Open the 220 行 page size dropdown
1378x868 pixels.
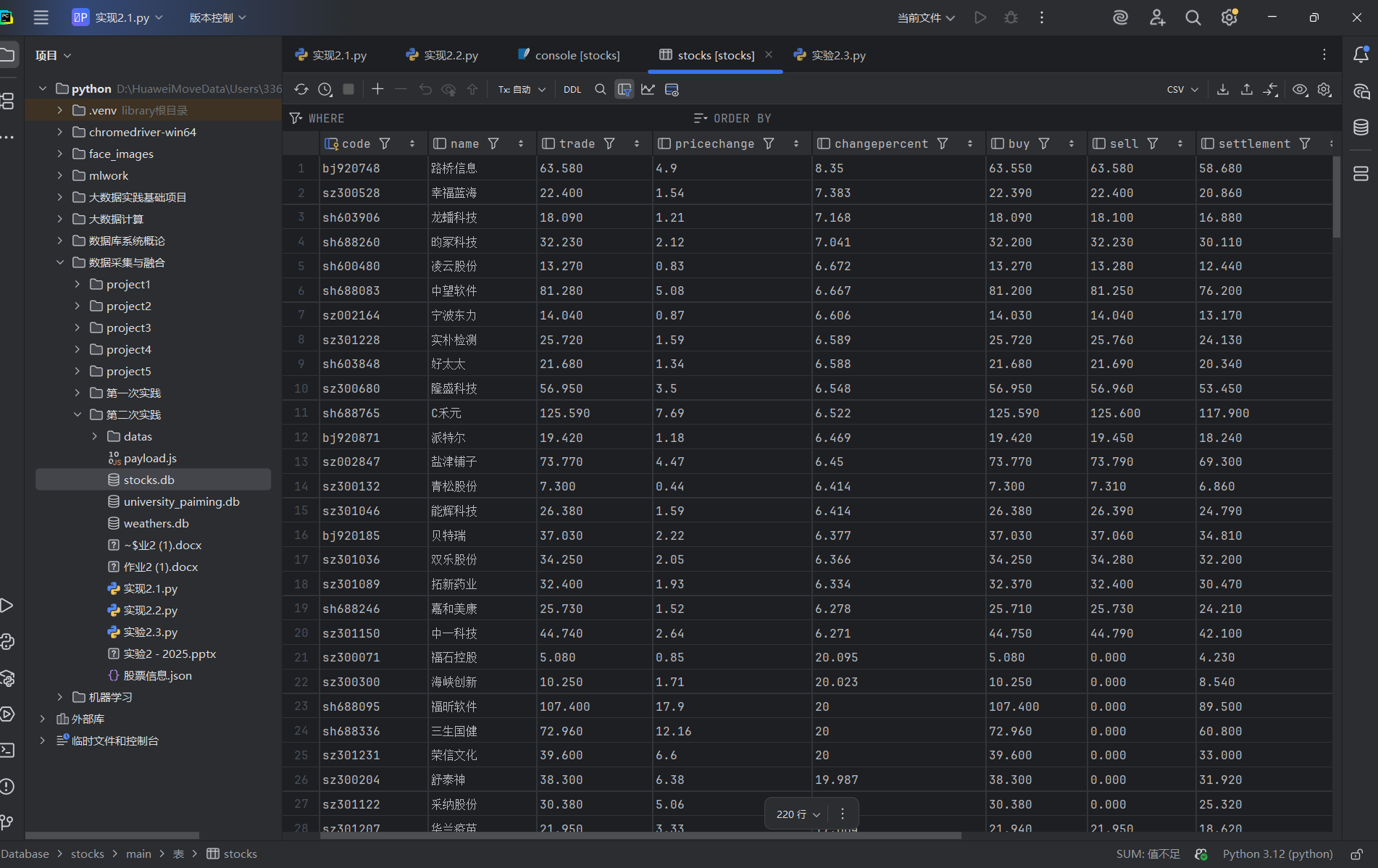coord(798,814)
